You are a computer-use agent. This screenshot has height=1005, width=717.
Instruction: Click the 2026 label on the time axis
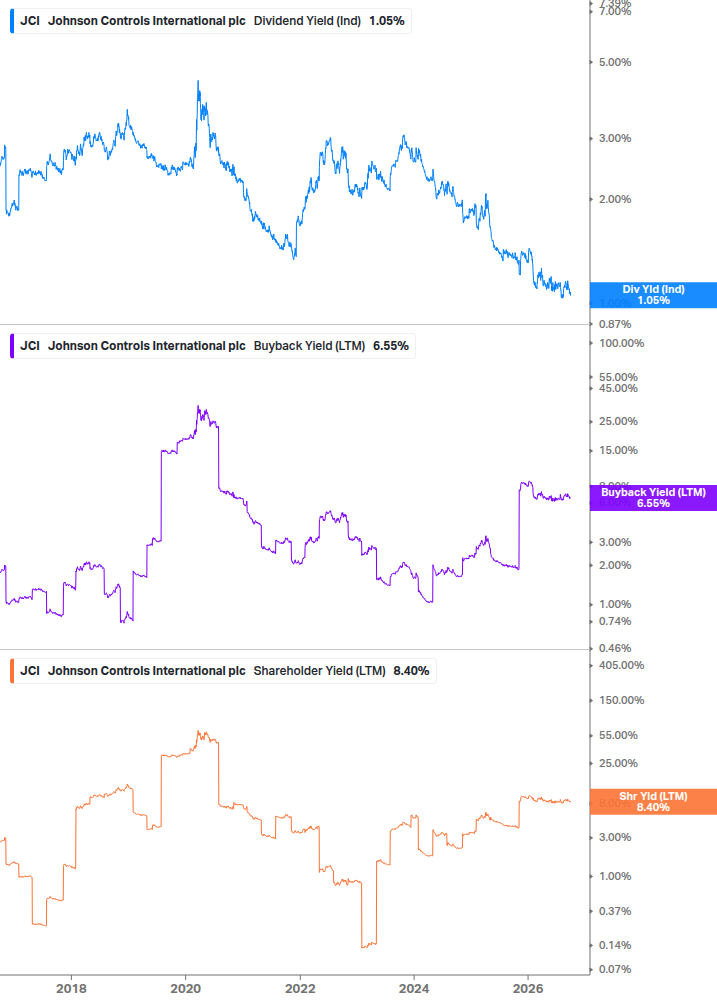point(528,989)
